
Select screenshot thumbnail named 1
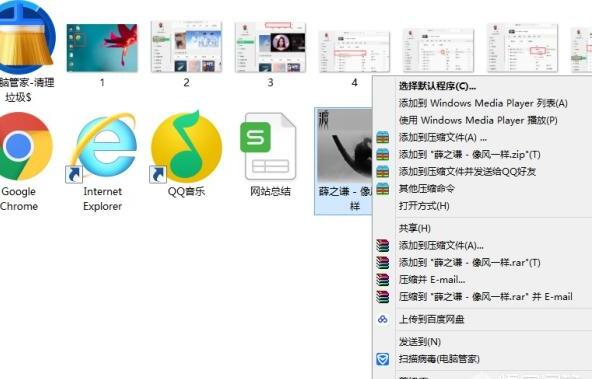(x=102, y=48)
